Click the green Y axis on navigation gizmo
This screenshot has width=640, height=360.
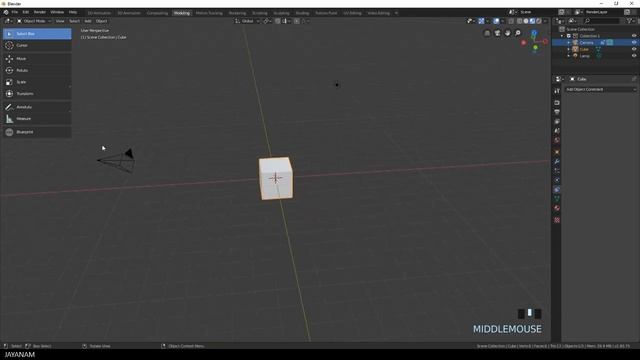tap(536, 48)
